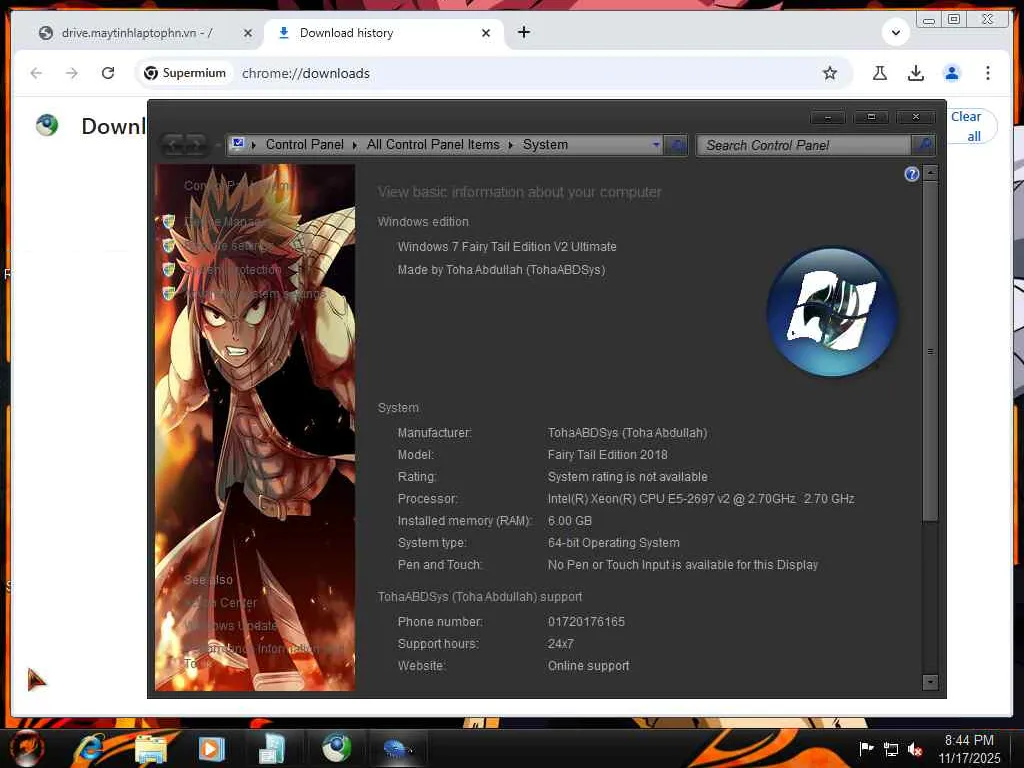Open the blue help question mark
This screenshot has width=1024, height=768.
pyautogui.click(x=912, y=174)
